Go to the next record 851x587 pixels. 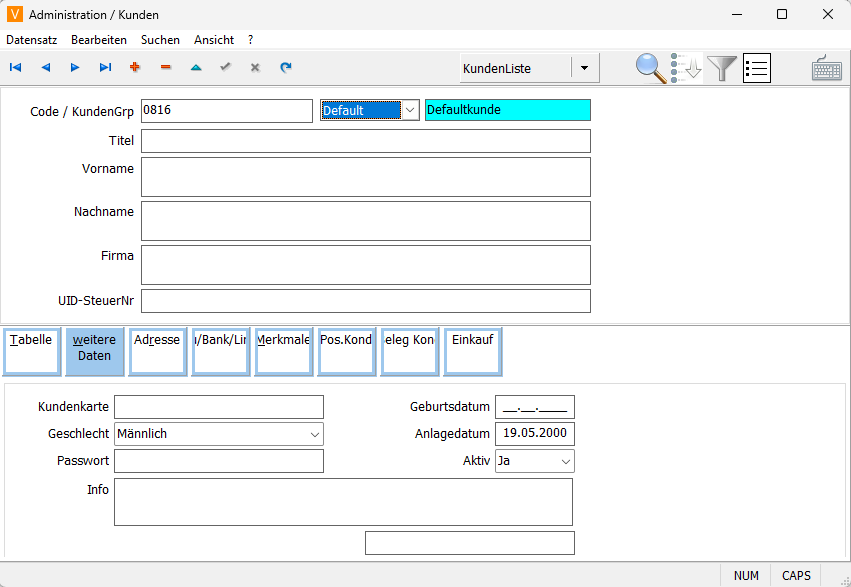(x=75, y=68)
